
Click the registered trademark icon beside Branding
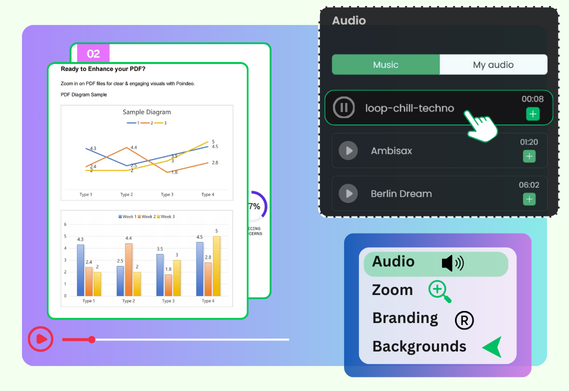click(x=464, y=320)
